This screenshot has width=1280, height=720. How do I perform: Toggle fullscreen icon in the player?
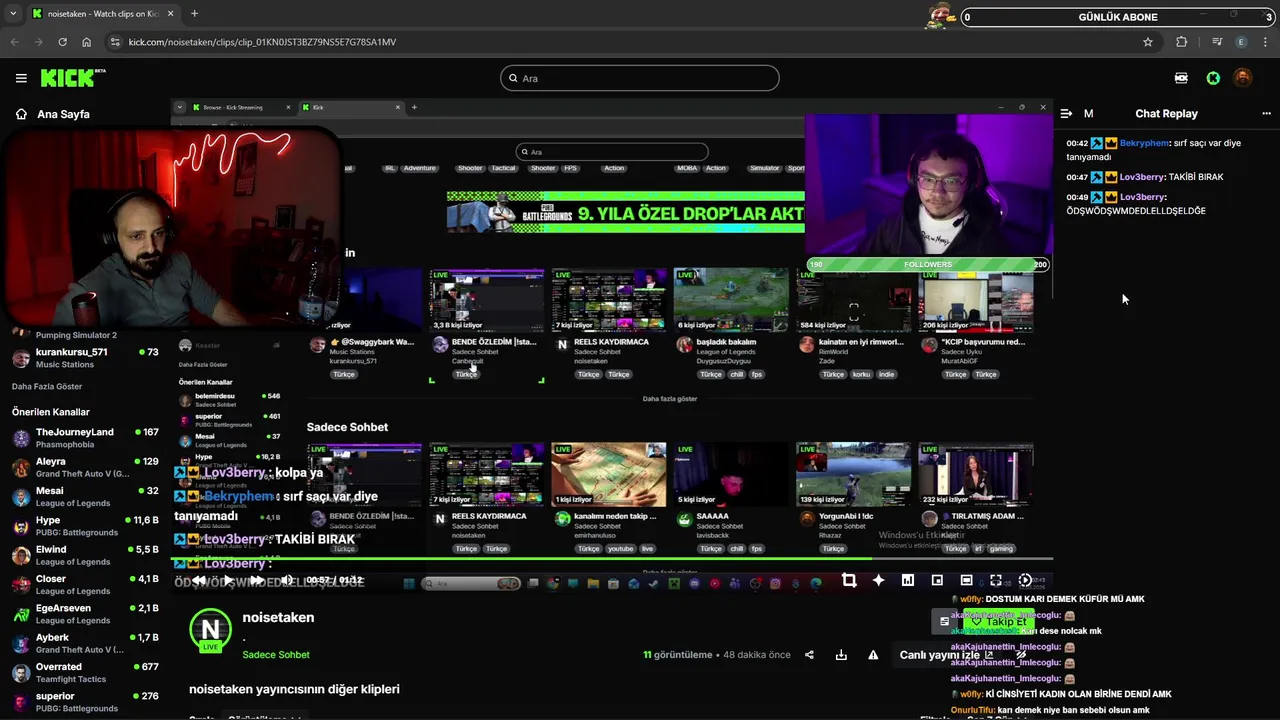pyautogui.click(x=995, y=580)
